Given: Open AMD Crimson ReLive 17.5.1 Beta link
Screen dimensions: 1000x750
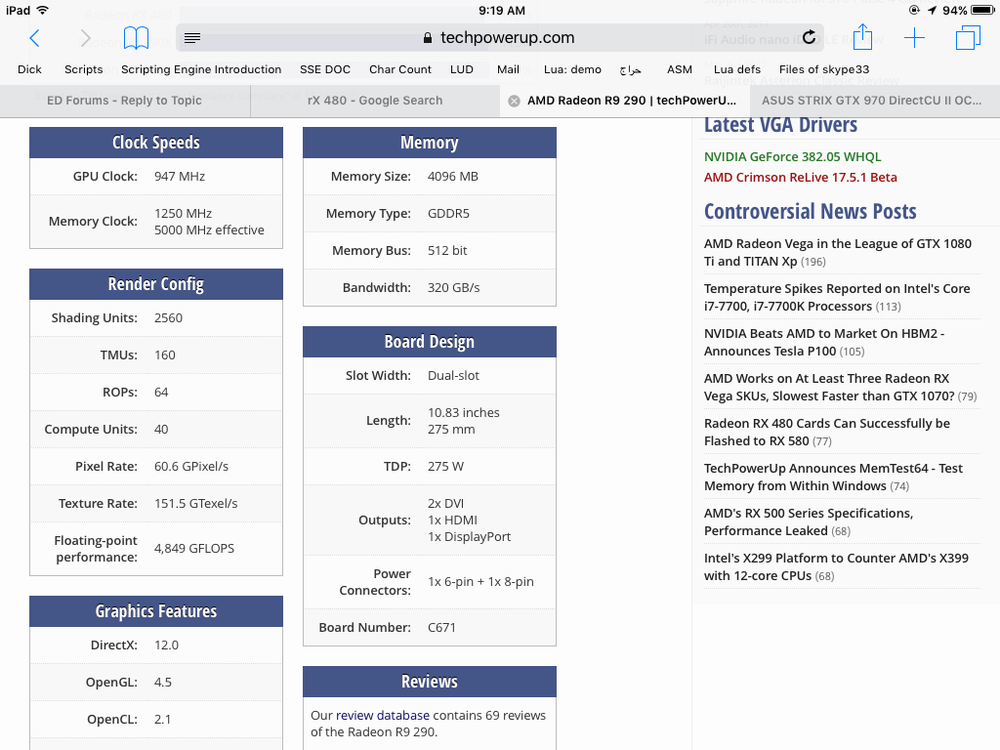Looking at the screenshot, I should coord(800,177).
